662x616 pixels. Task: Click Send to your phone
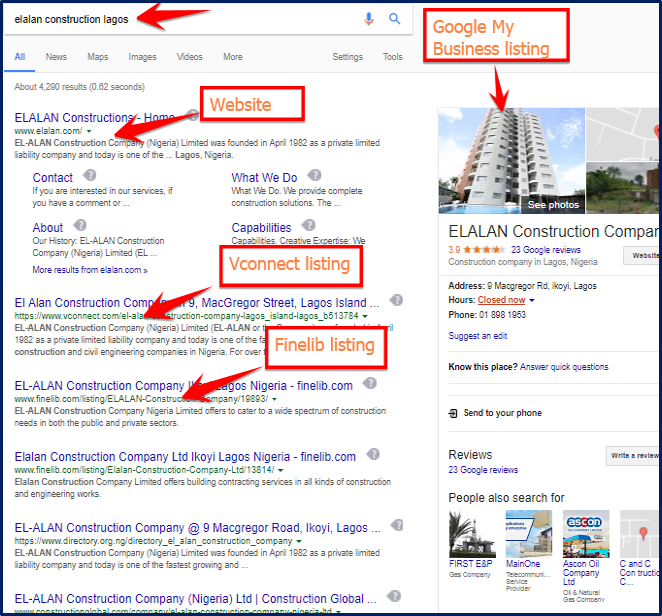(502, 413)
